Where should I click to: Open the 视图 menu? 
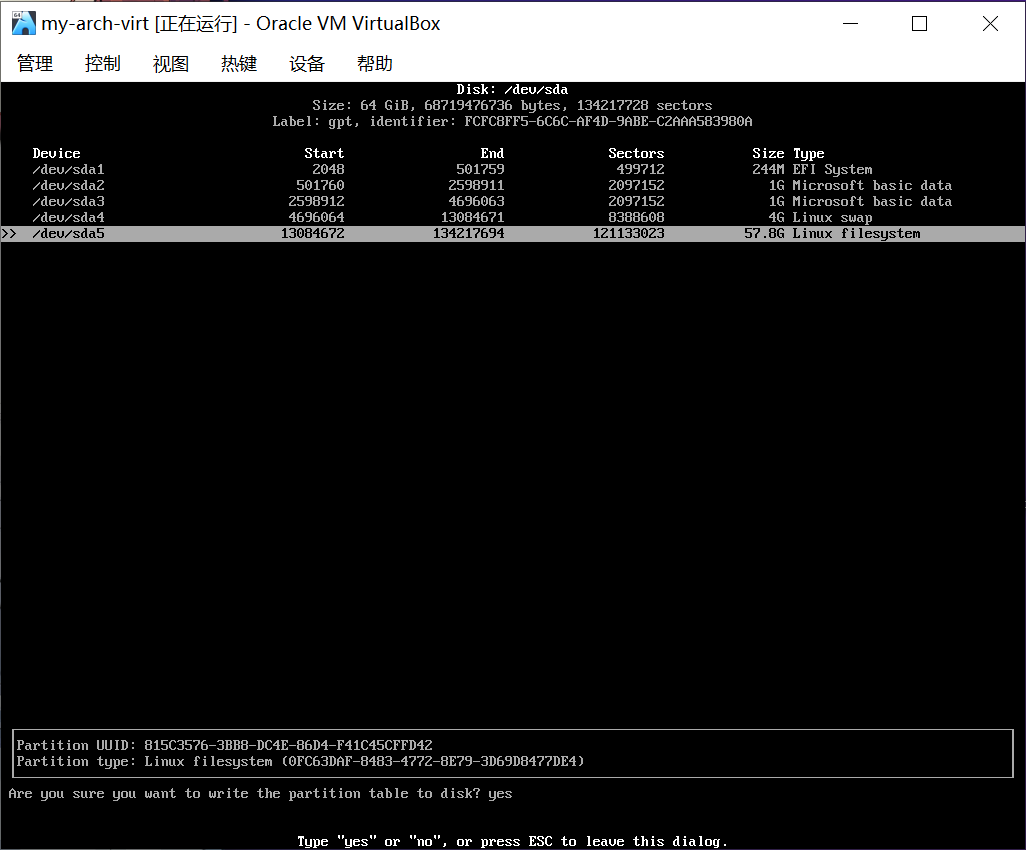point(170,64)
